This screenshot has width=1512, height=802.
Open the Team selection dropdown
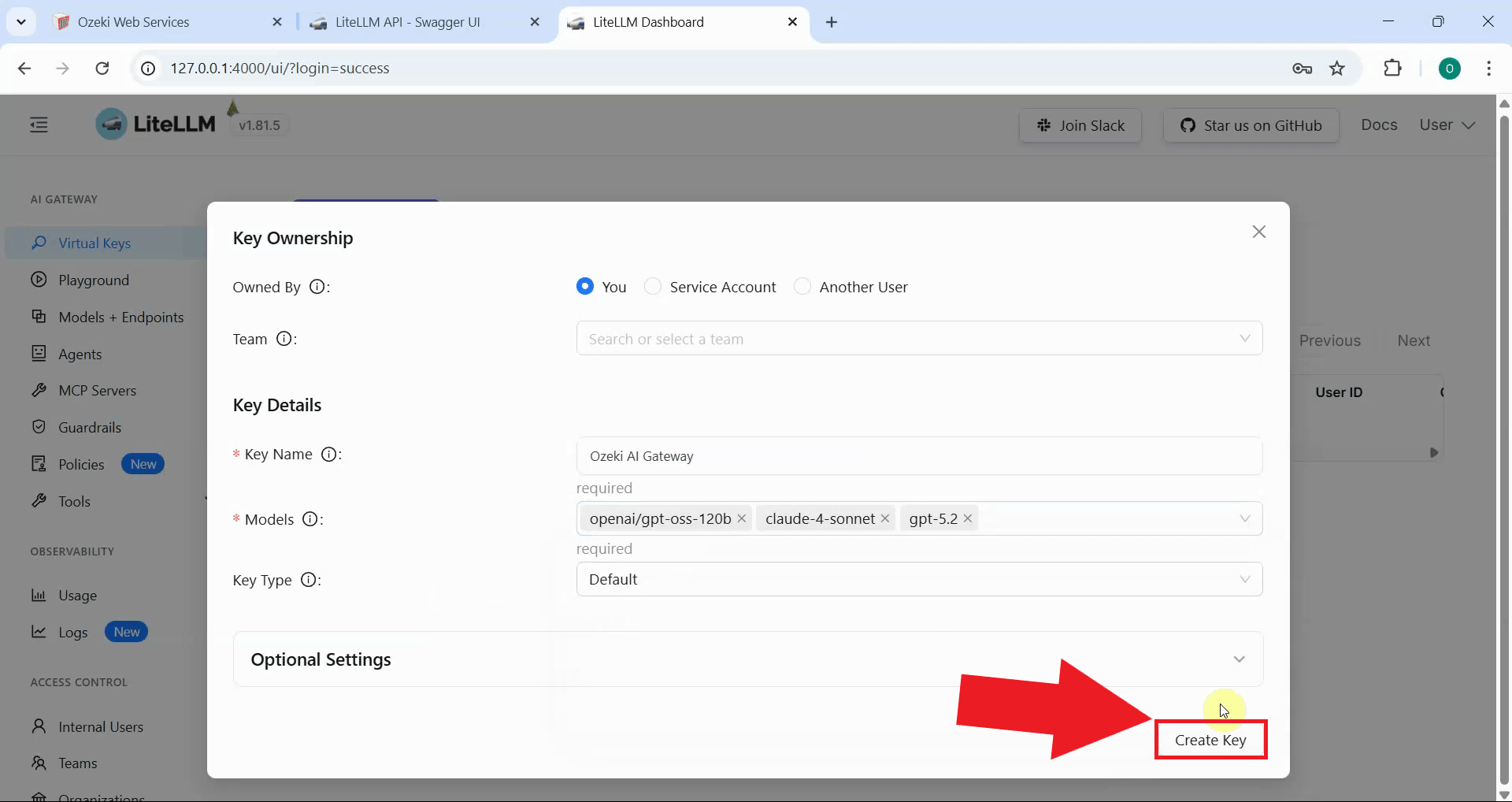click(918, 339)
